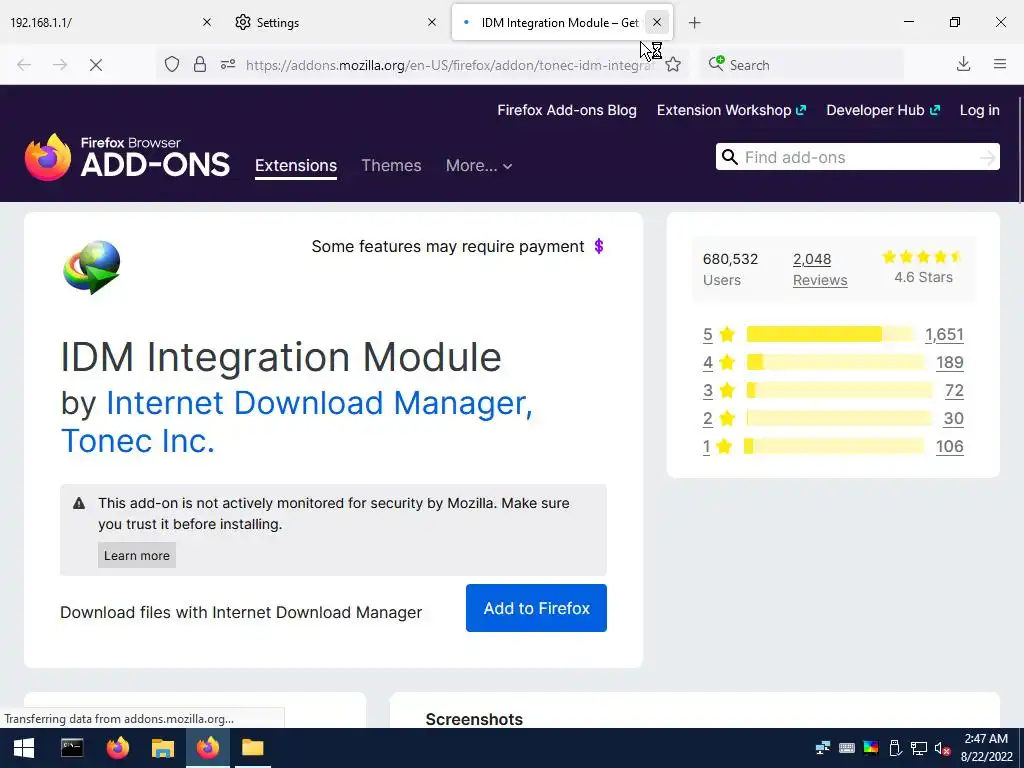The image size is (1024, 768).
Task: Click the browser address bar URL
Action: point(449,65)
